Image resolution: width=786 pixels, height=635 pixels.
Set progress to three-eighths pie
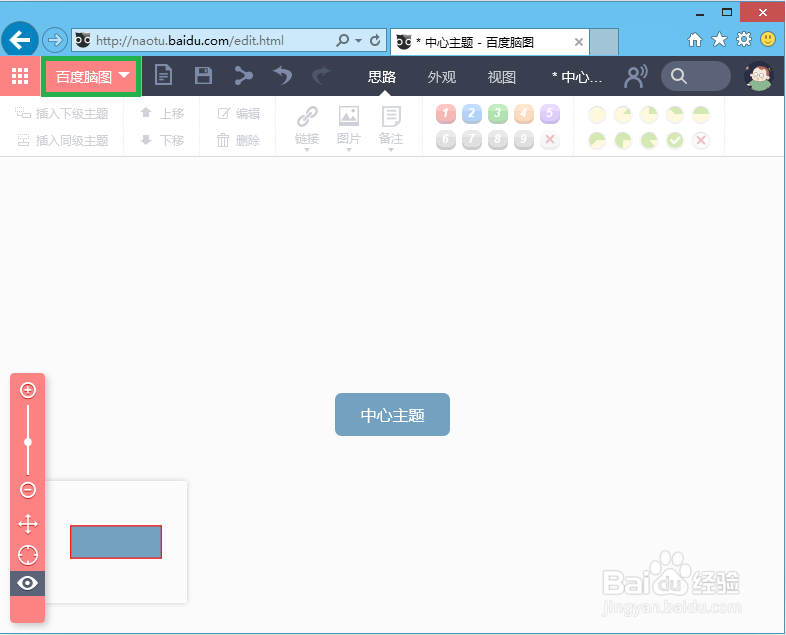(x=675, y=115)
